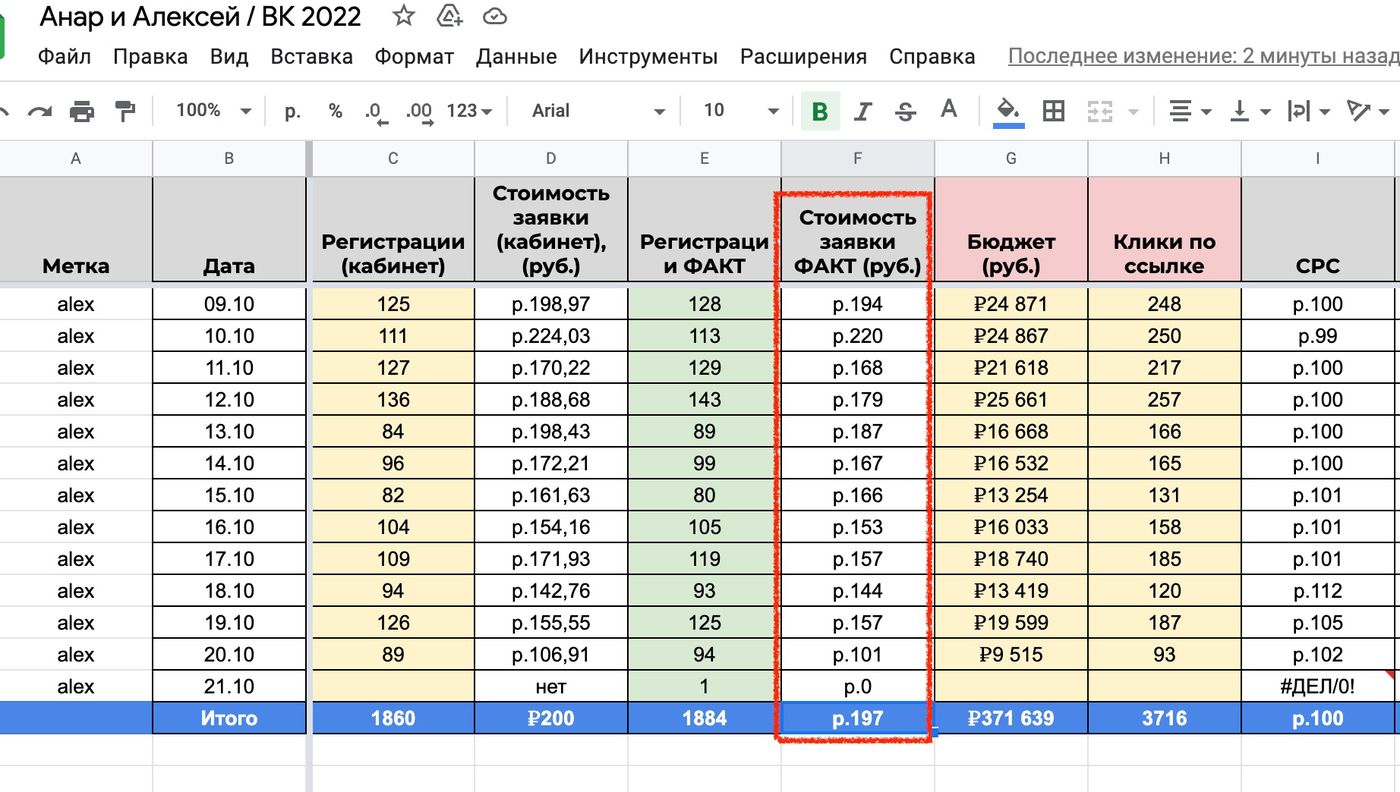Select total cell р.197
This screenshot has width=1400, height=792.
857,718
